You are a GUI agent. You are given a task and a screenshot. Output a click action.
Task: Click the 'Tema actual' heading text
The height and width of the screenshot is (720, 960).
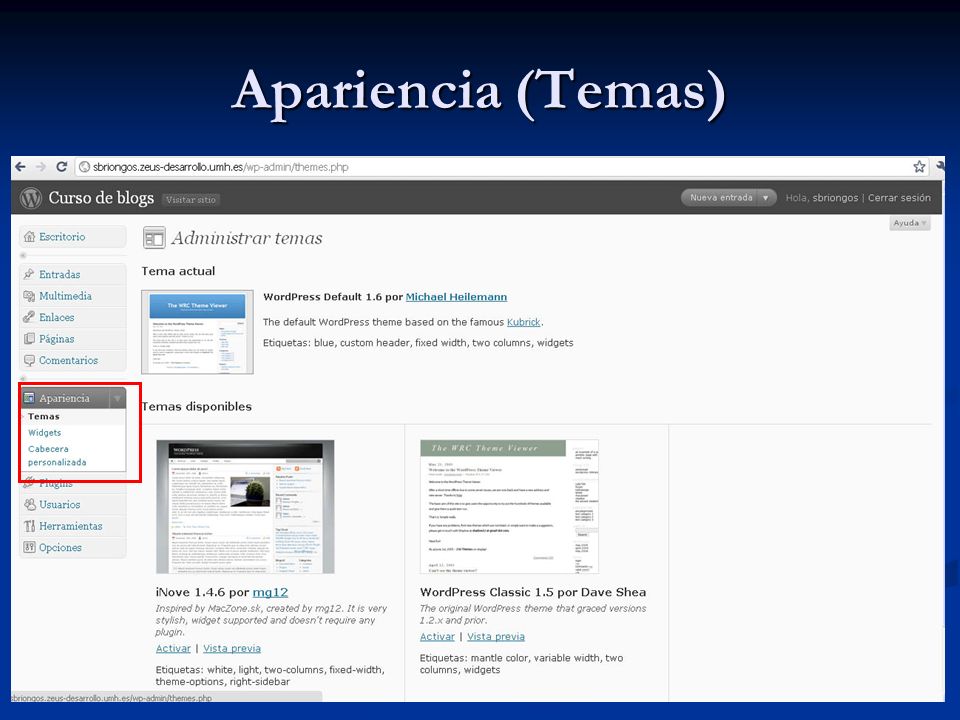click(178, 271)
